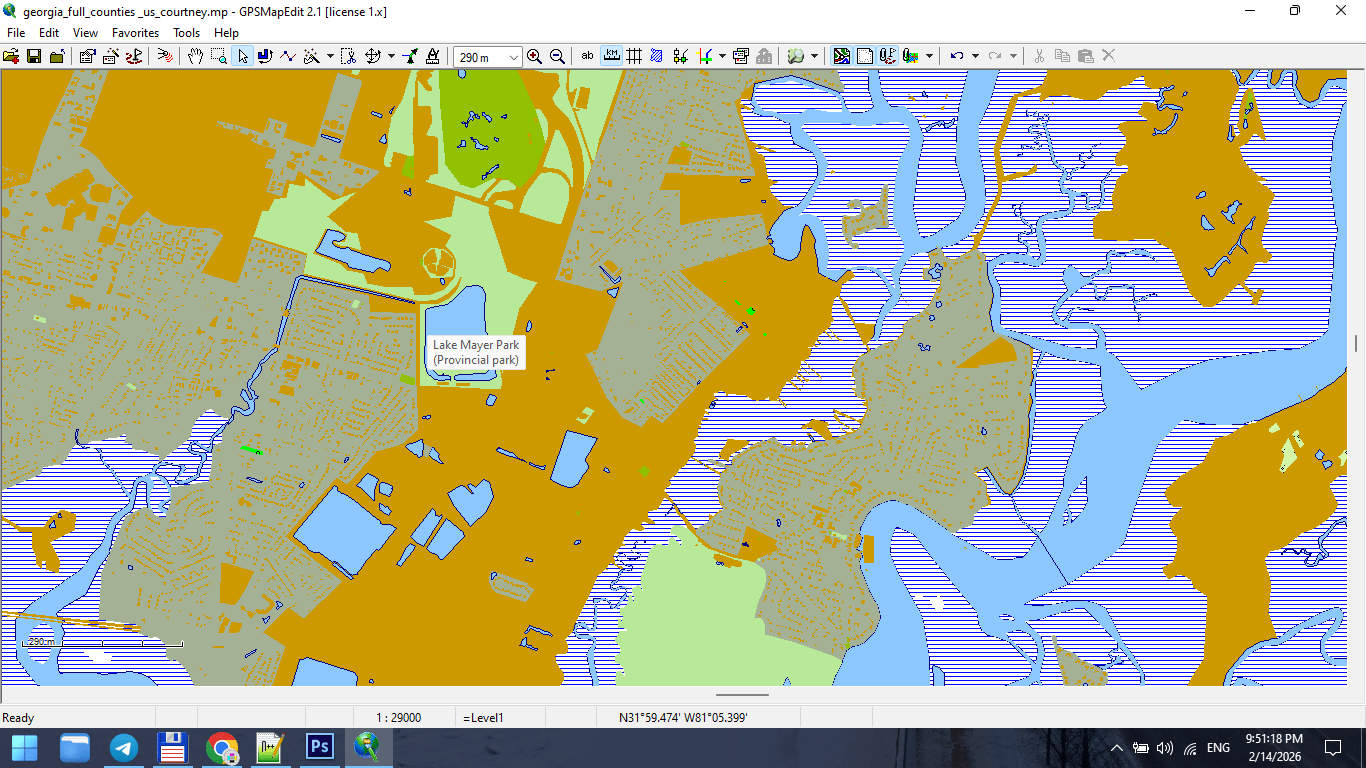Toggle the 'ab' labels display button
Screen dimensions: 1366x768
(587, 56)
